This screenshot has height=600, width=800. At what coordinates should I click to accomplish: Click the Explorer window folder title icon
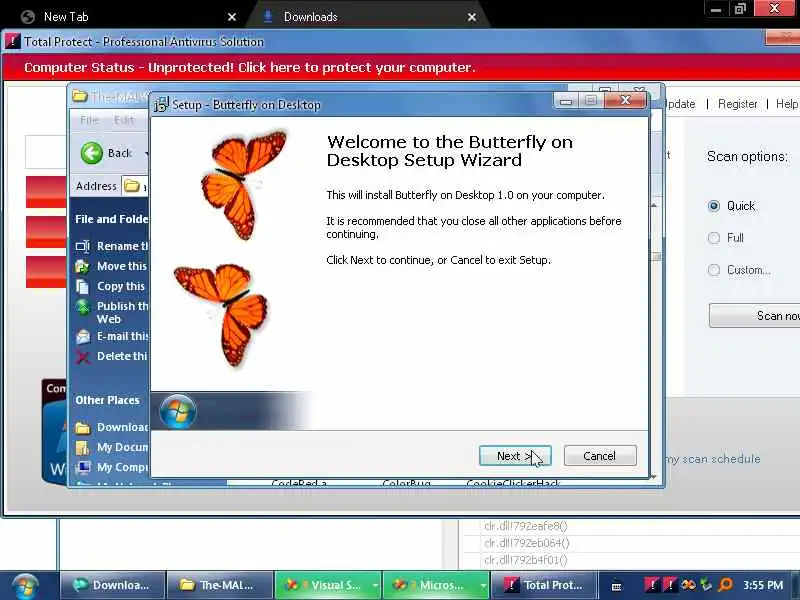click(x=80, y=96)
